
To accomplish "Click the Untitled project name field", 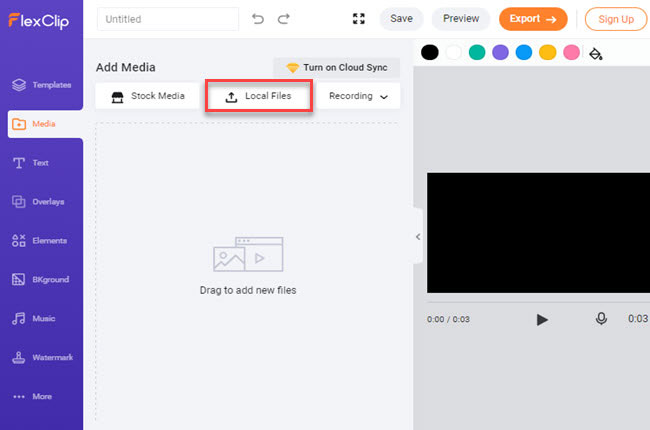I will [x=168, y=19].
